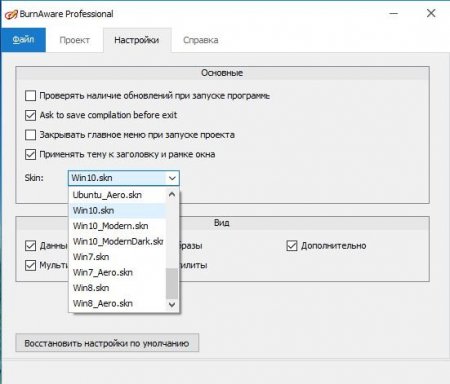Pick Win7_Aero.skn from the list

(x=117, y=272)
